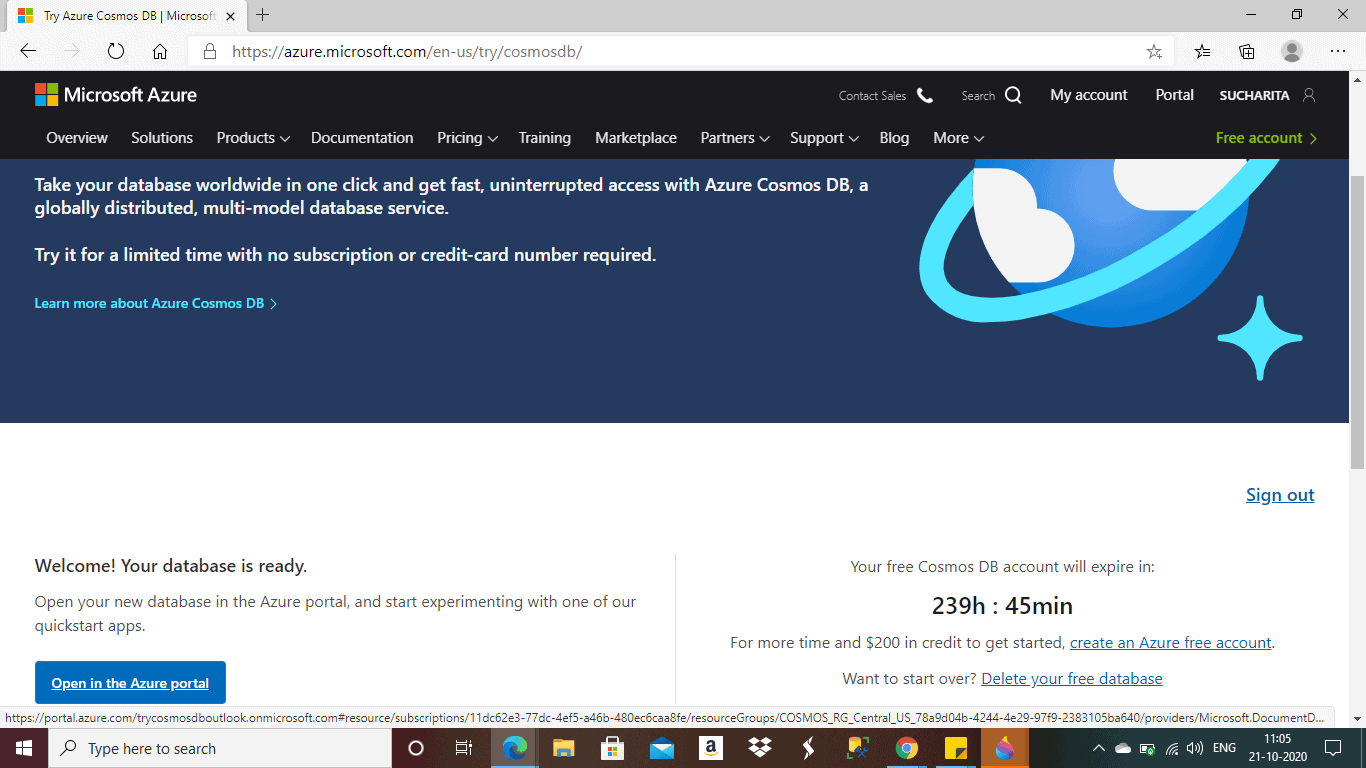Open the Blog nav item
The image size is (1366, 768).
click(894, 138)
